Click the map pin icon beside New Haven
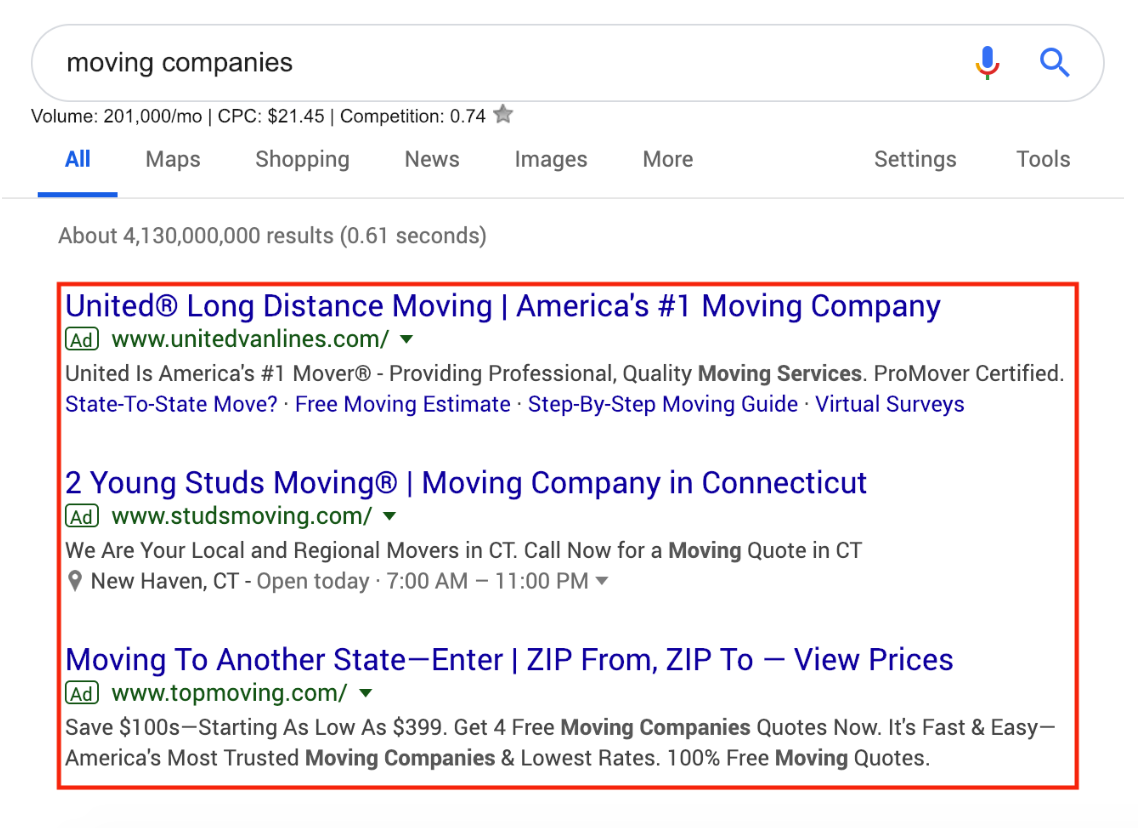 (x=75, y=581)
